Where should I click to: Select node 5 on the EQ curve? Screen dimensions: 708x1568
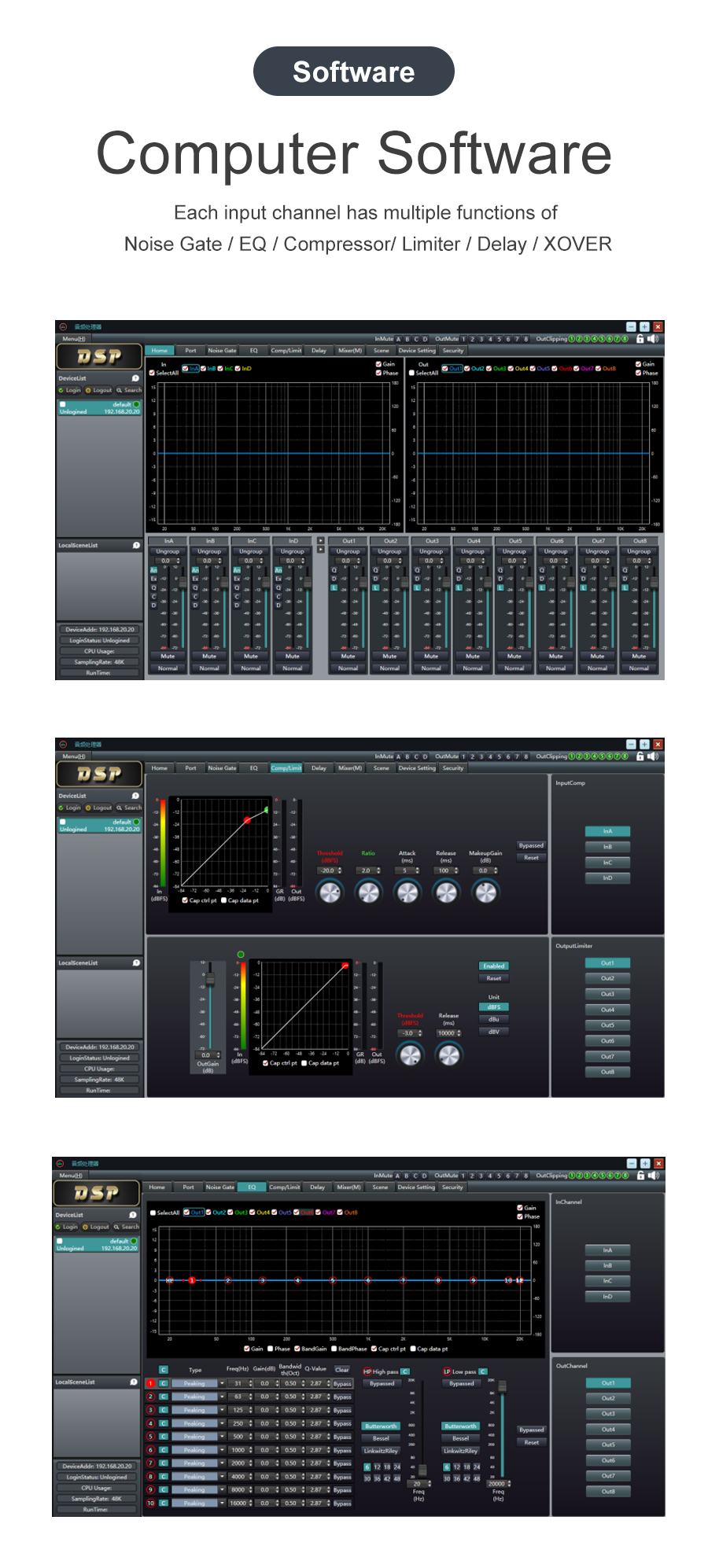[x=333, y=1280]
